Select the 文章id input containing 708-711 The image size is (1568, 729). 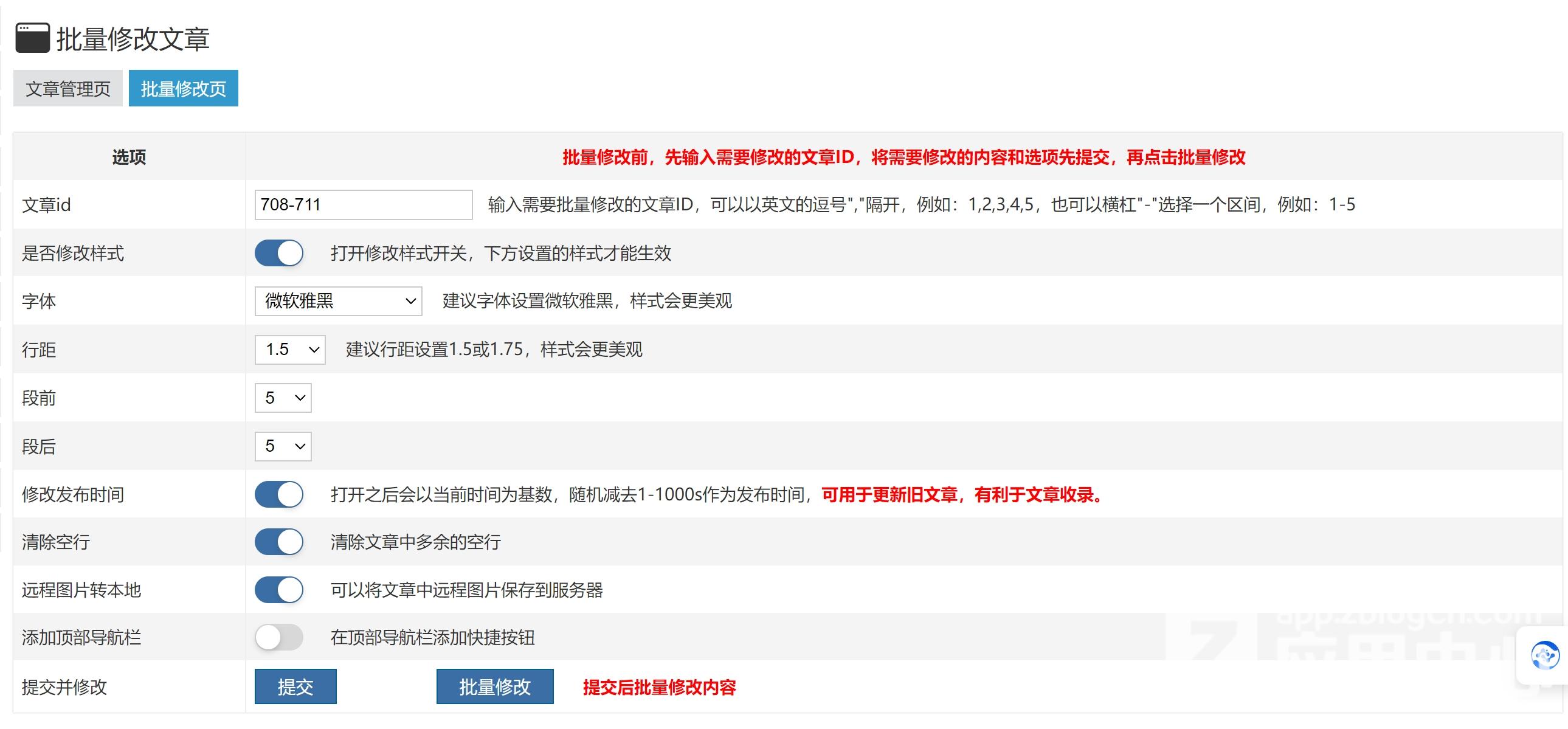[363, 204]
